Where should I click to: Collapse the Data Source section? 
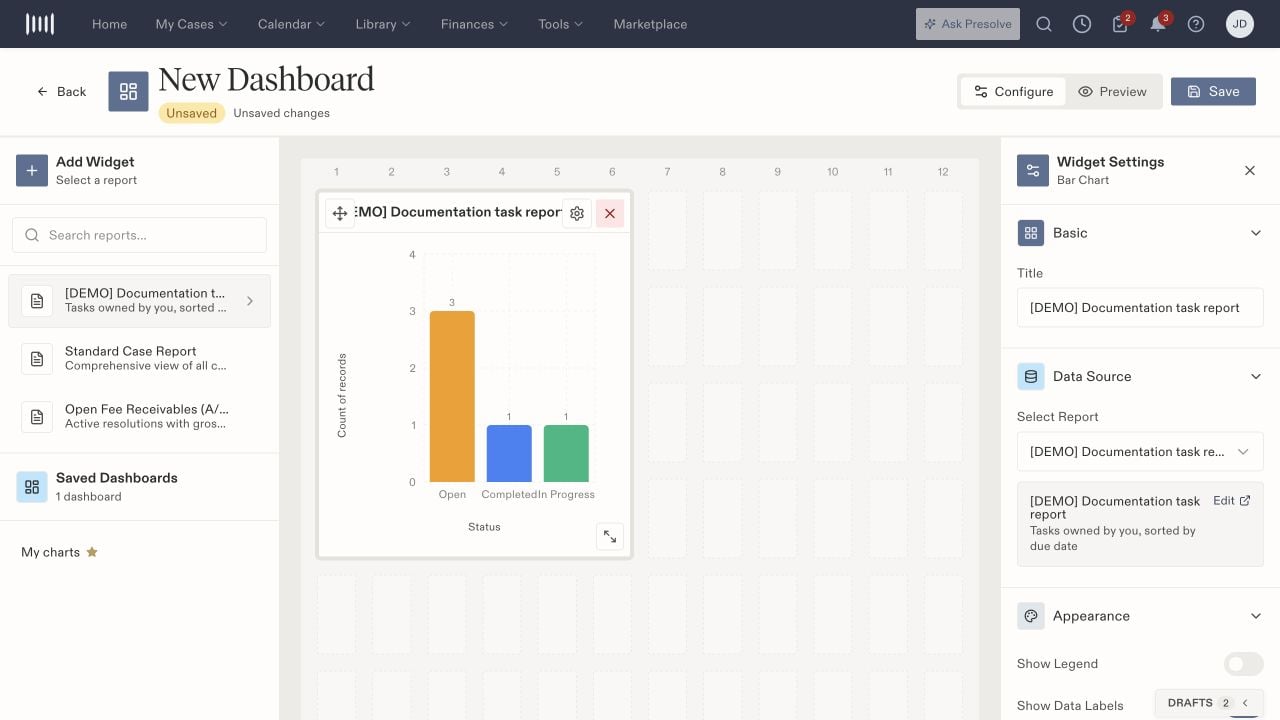click(x=1257, y=377)
